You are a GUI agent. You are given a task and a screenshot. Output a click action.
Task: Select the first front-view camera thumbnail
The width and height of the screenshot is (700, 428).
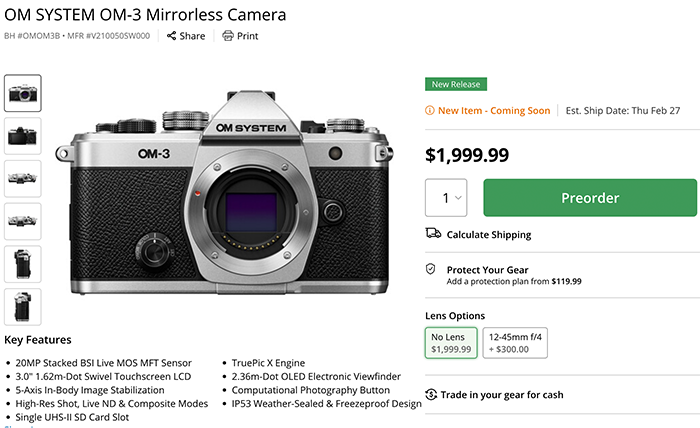pos(23,93)
